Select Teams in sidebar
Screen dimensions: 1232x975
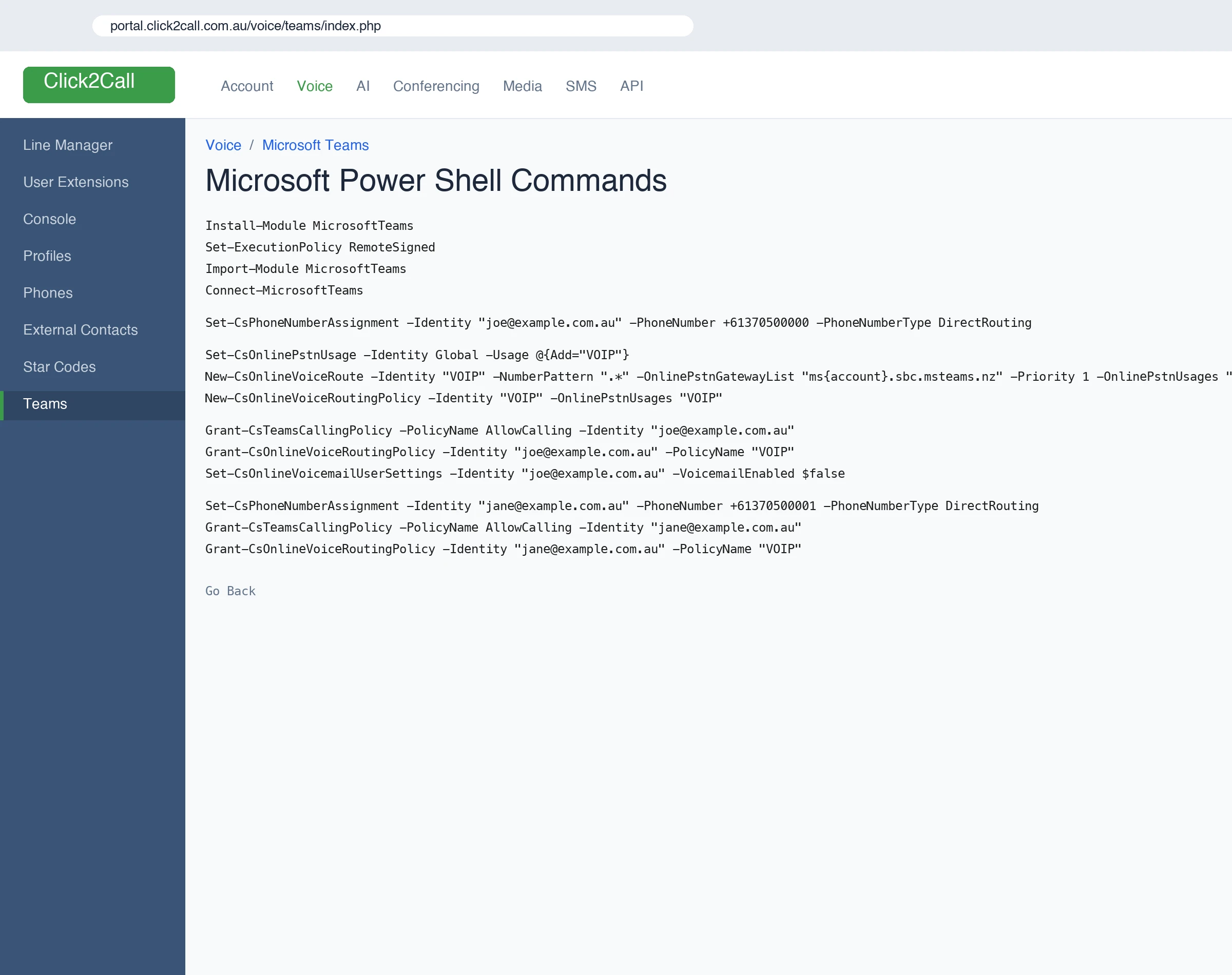(x=92, y=404)
